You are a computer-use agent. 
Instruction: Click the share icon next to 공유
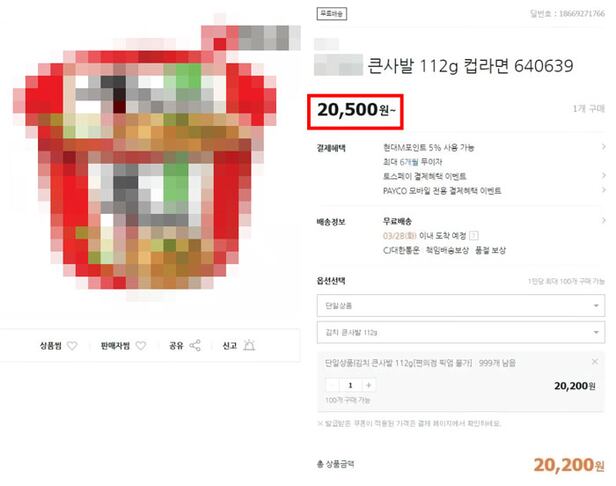(195, 346)
